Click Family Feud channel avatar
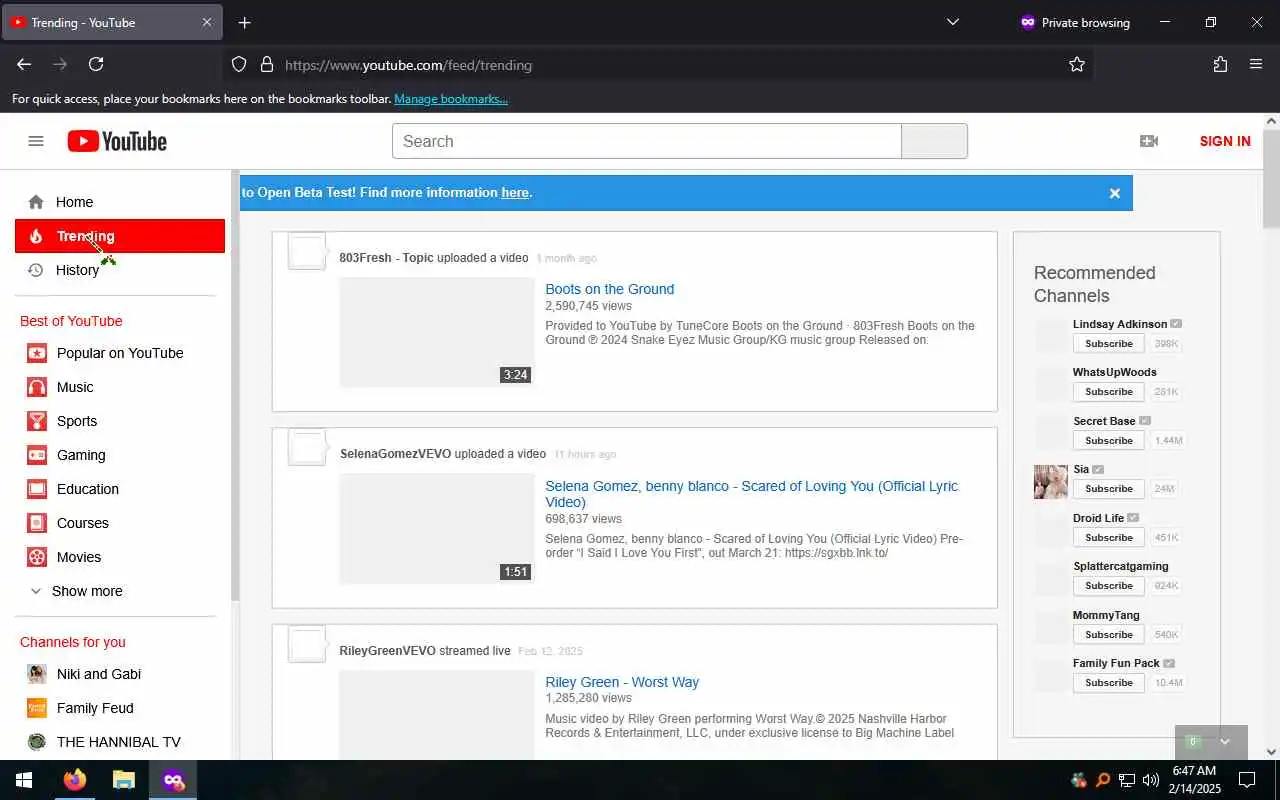The image size is (1280, 800). coord(37,708)
